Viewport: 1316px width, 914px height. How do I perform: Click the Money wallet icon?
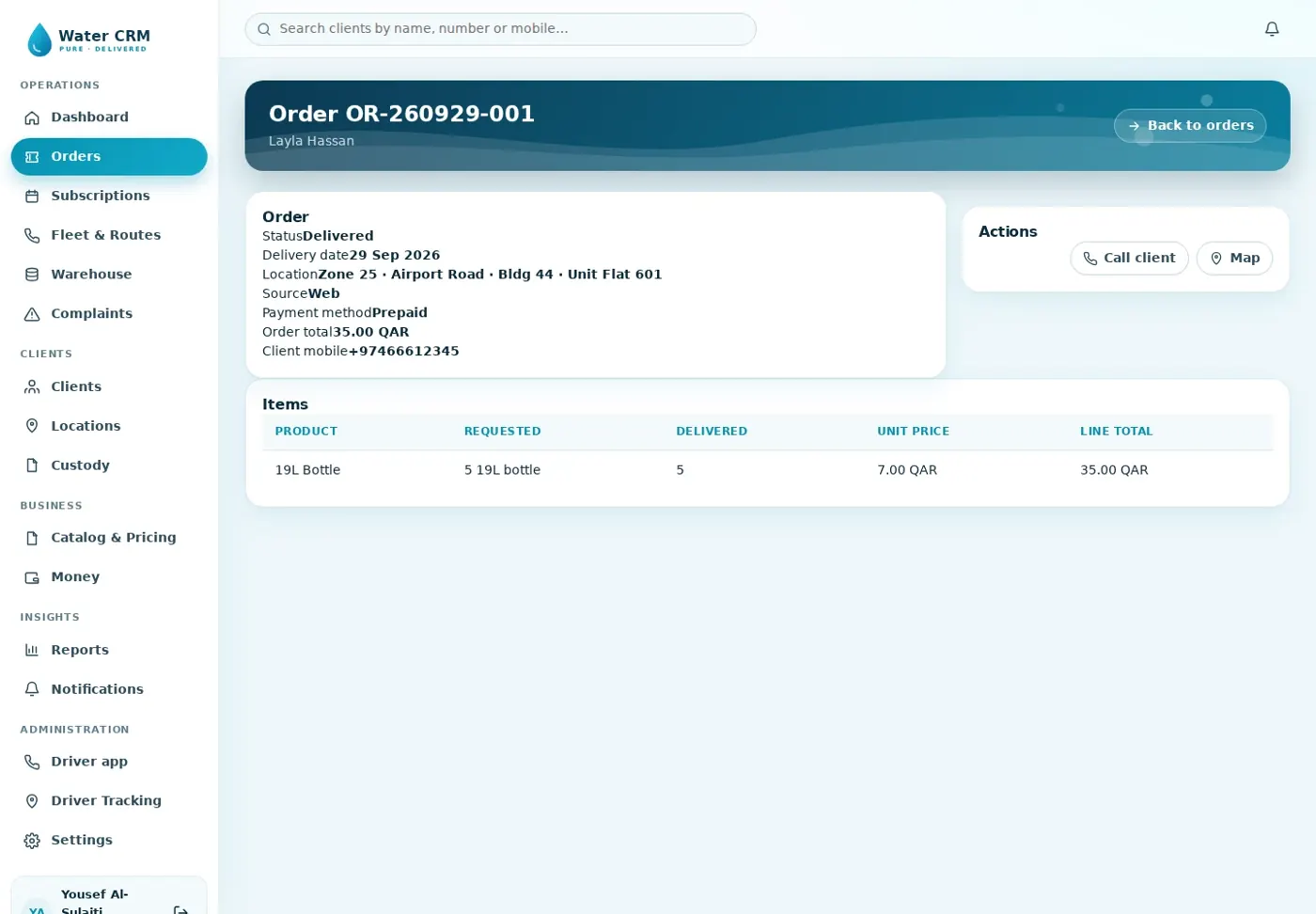coord(32,577)
